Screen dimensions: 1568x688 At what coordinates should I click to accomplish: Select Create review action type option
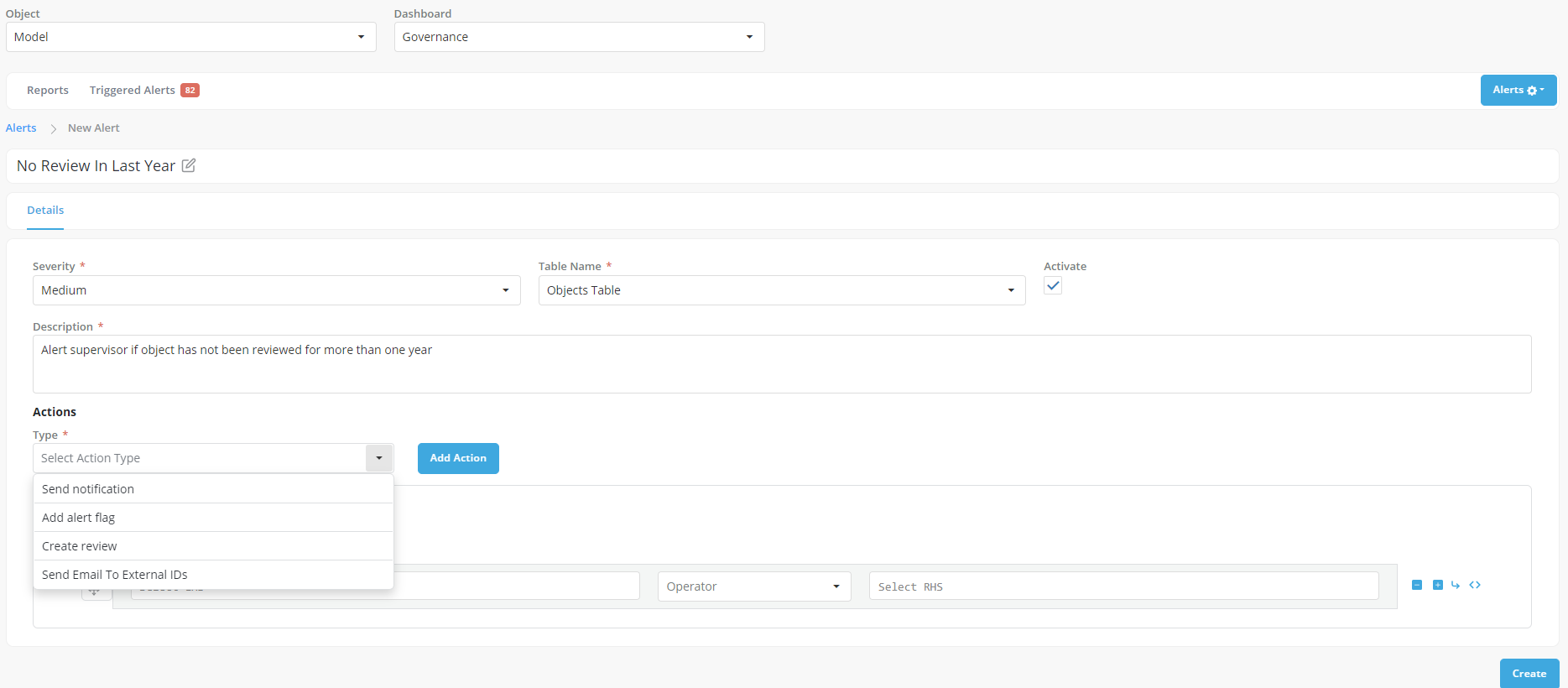[80, 546]
